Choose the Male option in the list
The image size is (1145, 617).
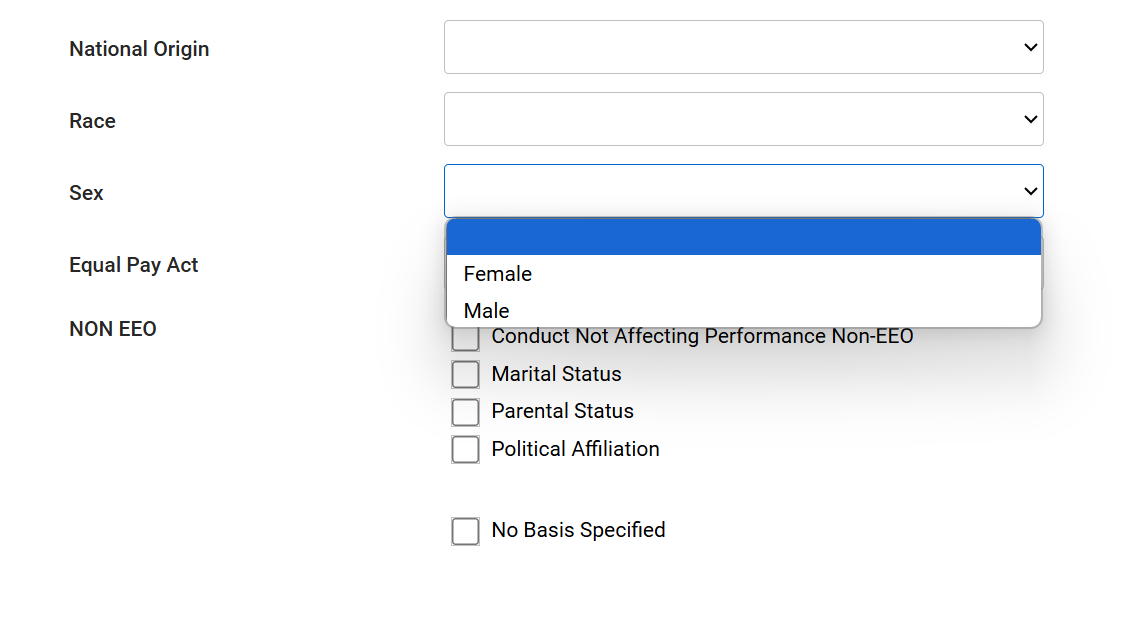tap(487, 311)
